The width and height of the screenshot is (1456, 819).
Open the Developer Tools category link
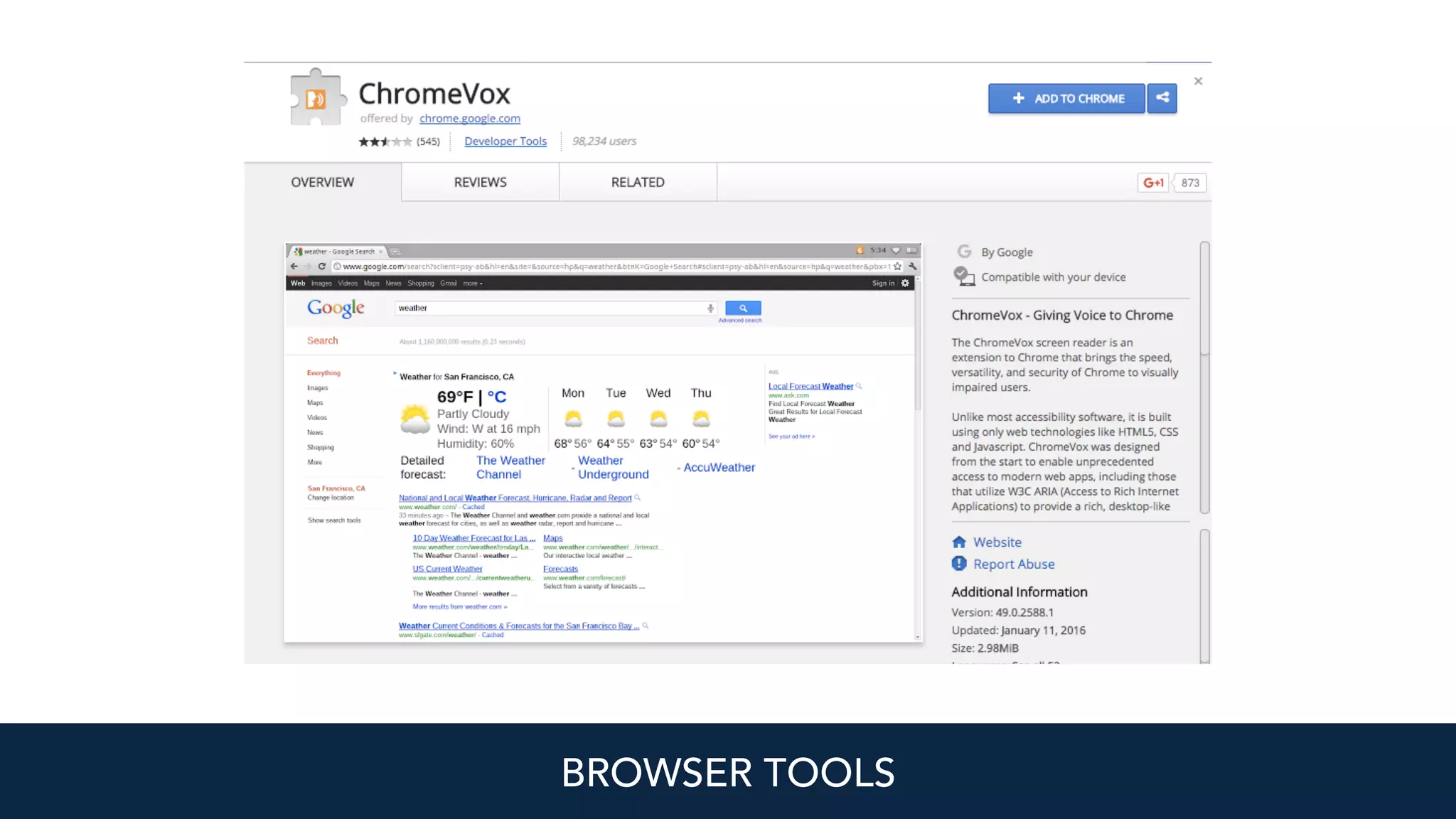505,141
